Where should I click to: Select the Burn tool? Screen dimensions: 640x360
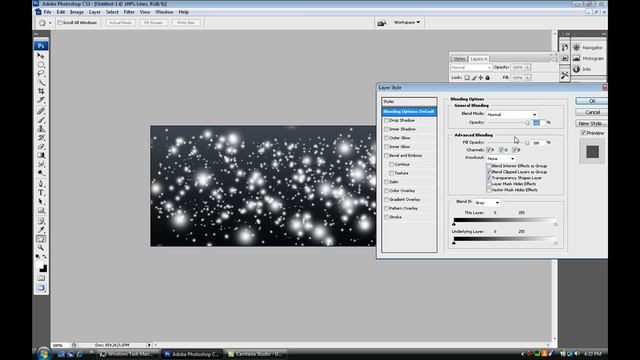pos(41,173)
